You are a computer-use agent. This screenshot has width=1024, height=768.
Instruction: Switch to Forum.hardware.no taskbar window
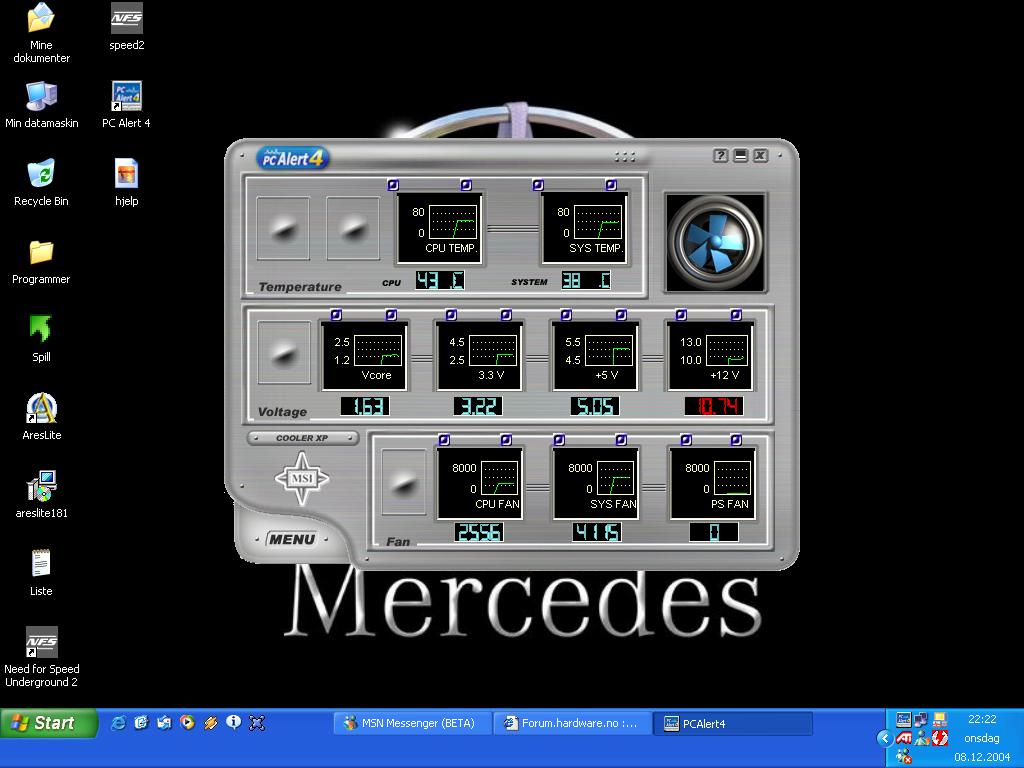tap(572, 724)
